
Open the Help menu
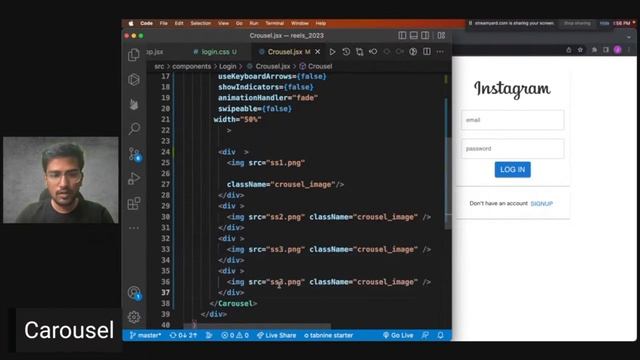pos(321,23)
